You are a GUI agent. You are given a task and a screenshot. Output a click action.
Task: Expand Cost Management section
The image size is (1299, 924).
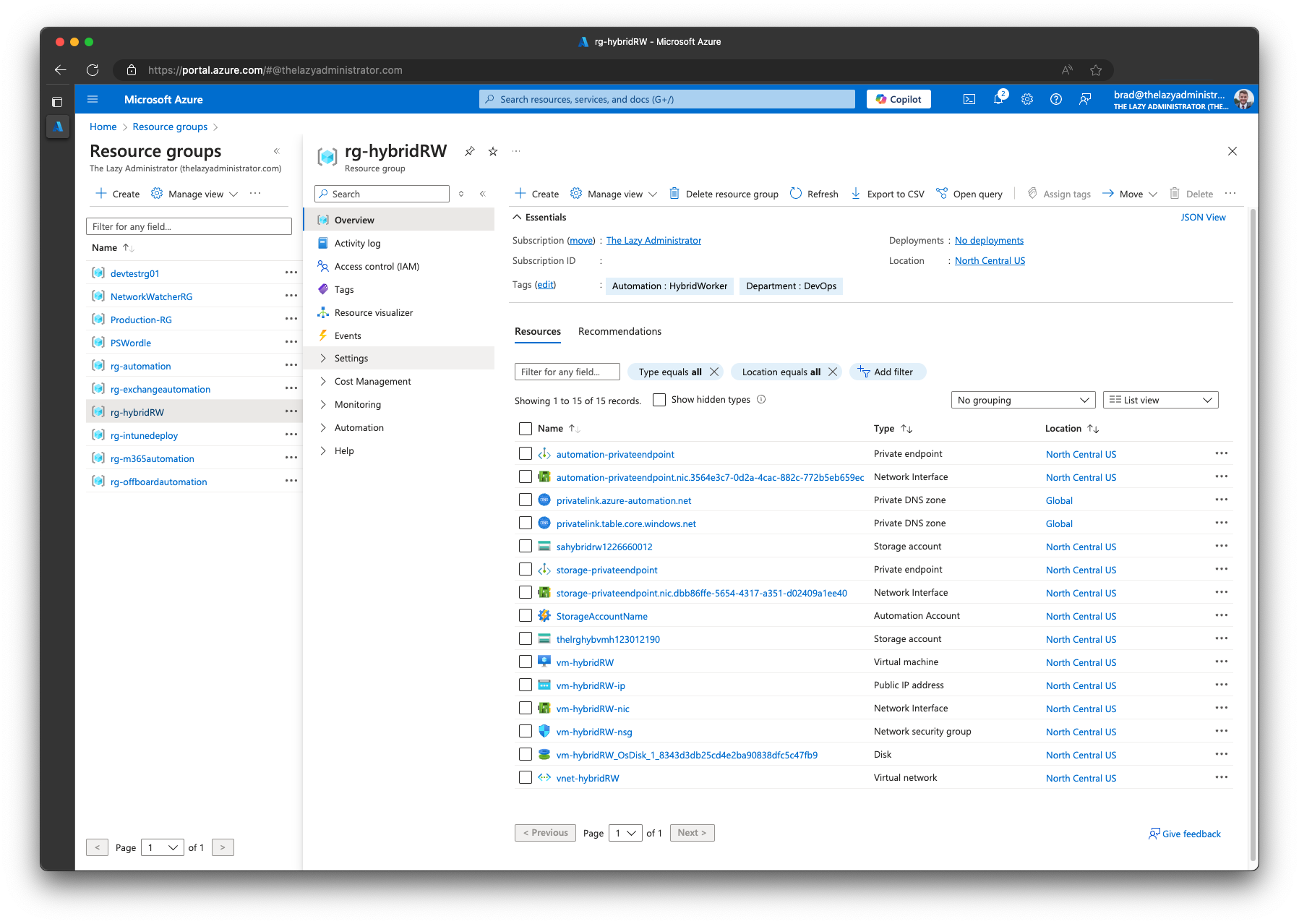pos(399,381)
